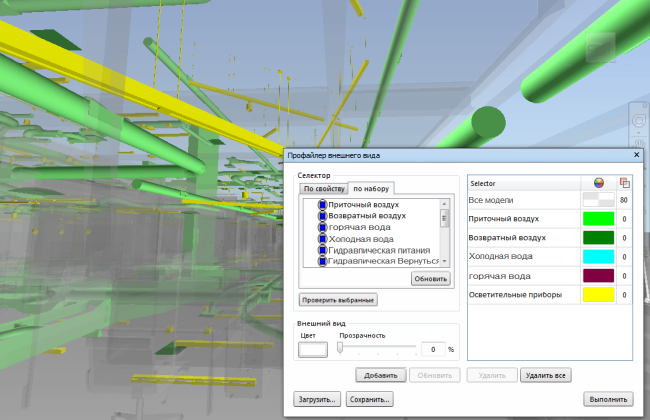
Task: Select the Осветительные приборы row in the selector table
Action: (550, 295)
